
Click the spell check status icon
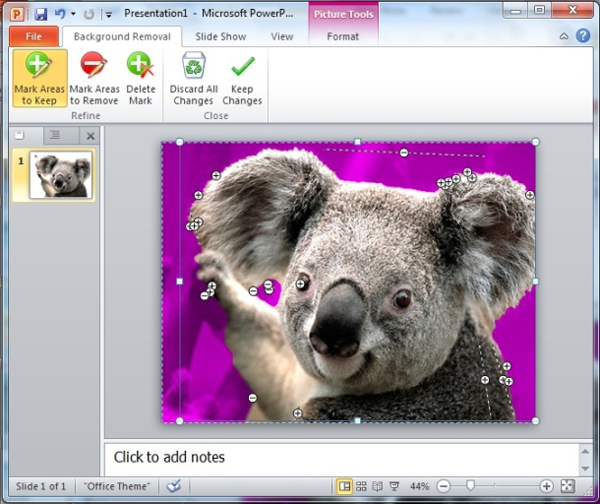point(173,486)
